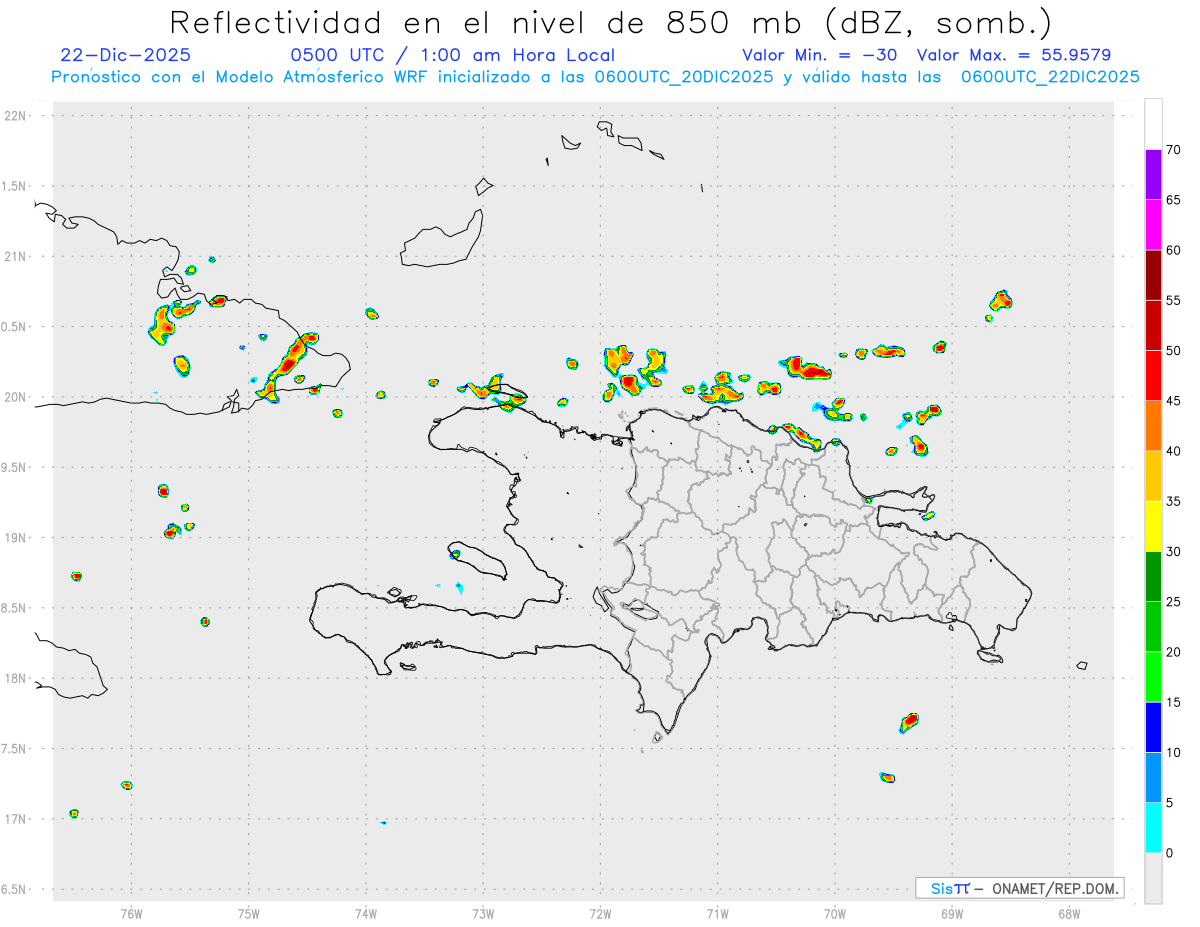Select the orange 40-45 dBZ color band
This screenshot has width=1200, height=927.
(x=1153, y=426)
